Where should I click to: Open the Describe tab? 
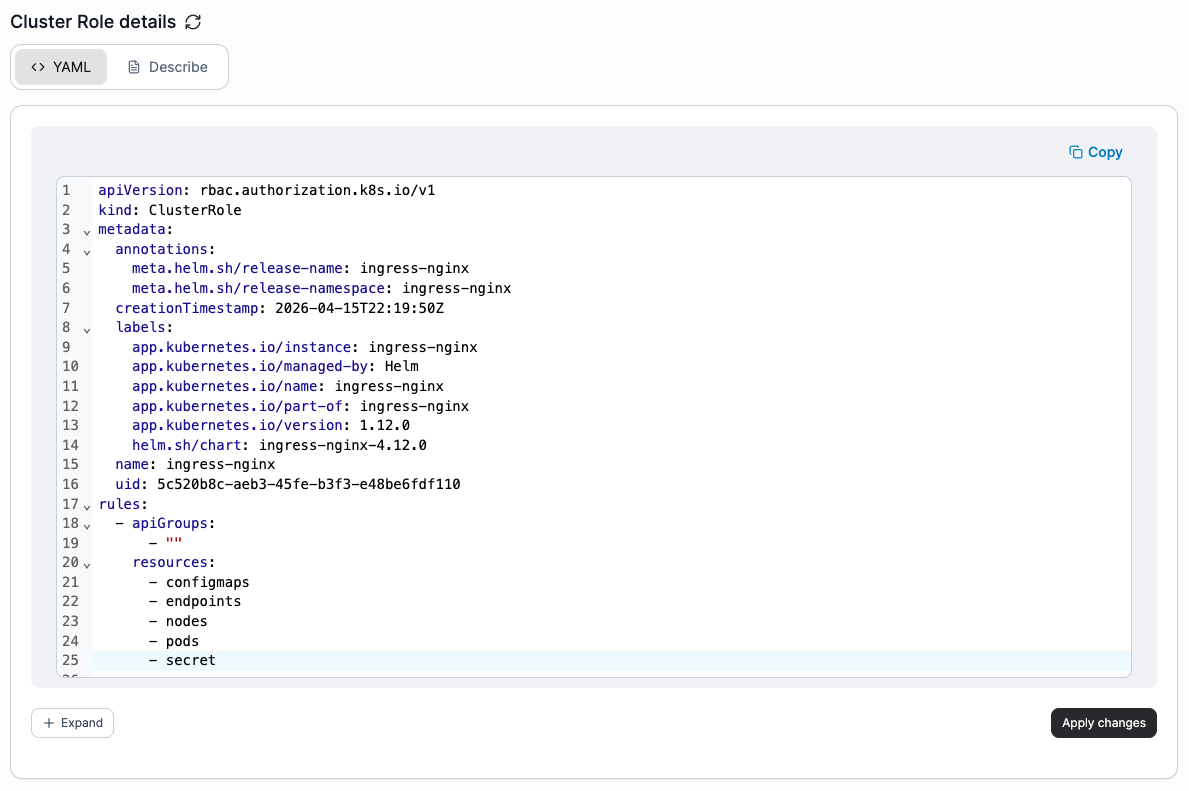(x=168, y=67)
